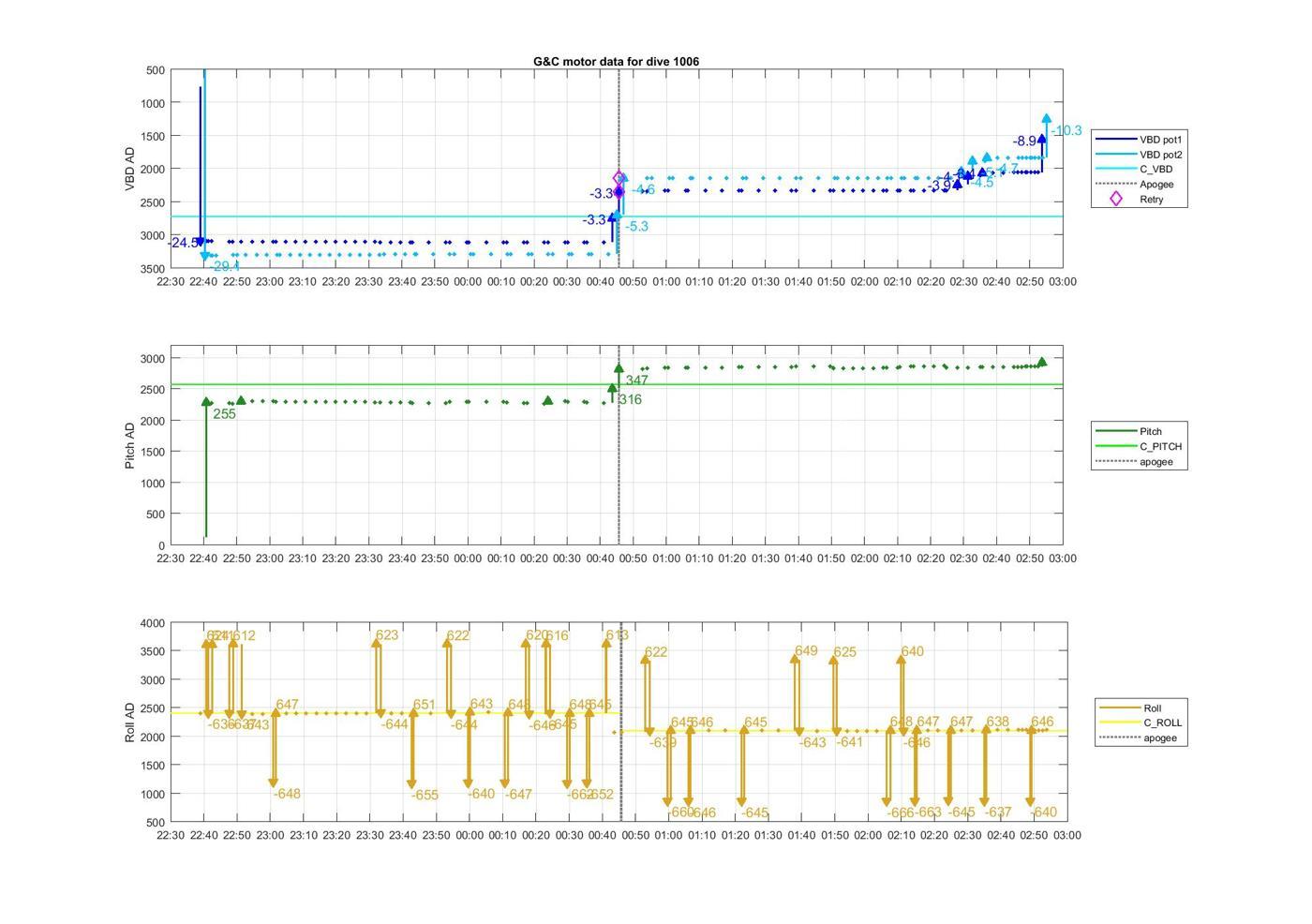Click the '03:00' time tick under the Roll plot
This screenshot has height=924, width=1312.
pyautogui.click(x=1066, y=836)
